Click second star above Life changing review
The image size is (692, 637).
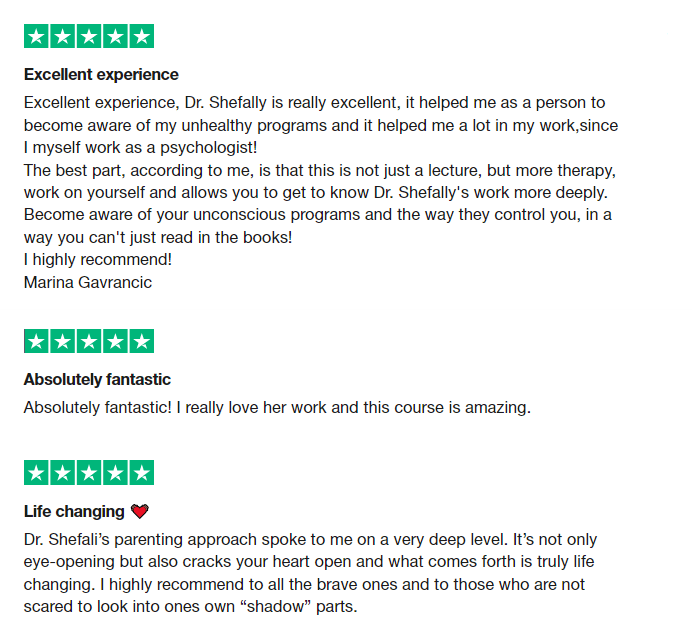[x=63, y=473]
